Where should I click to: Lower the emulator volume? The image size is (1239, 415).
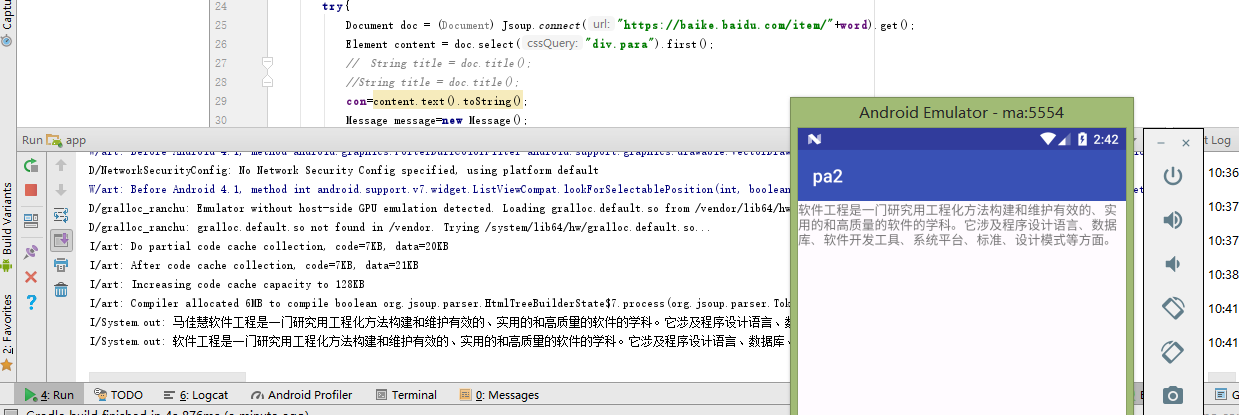1172,264
